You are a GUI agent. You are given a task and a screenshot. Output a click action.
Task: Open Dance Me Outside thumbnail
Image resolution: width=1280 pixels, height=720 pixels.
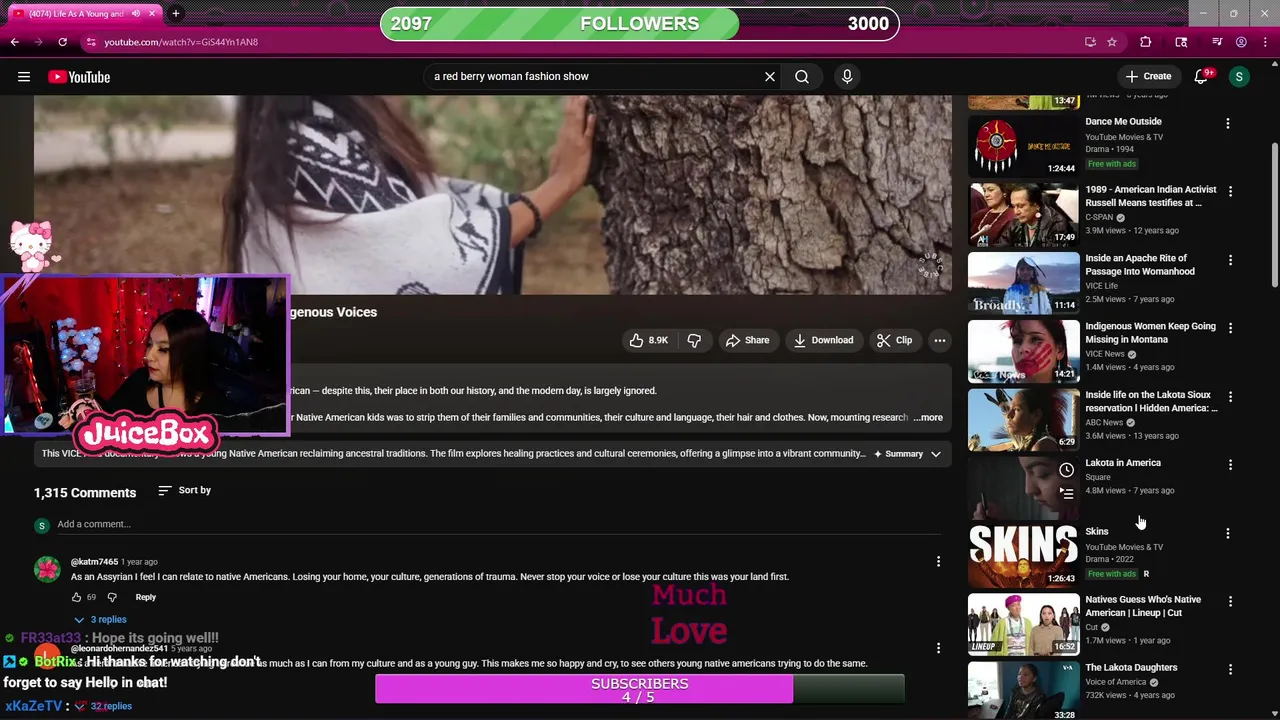[x=1023, y=146]
